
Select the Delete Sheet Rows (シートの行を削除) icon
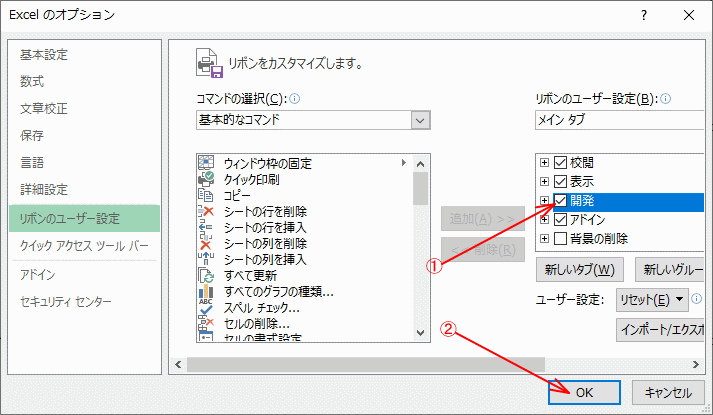[x=207, y=211]
